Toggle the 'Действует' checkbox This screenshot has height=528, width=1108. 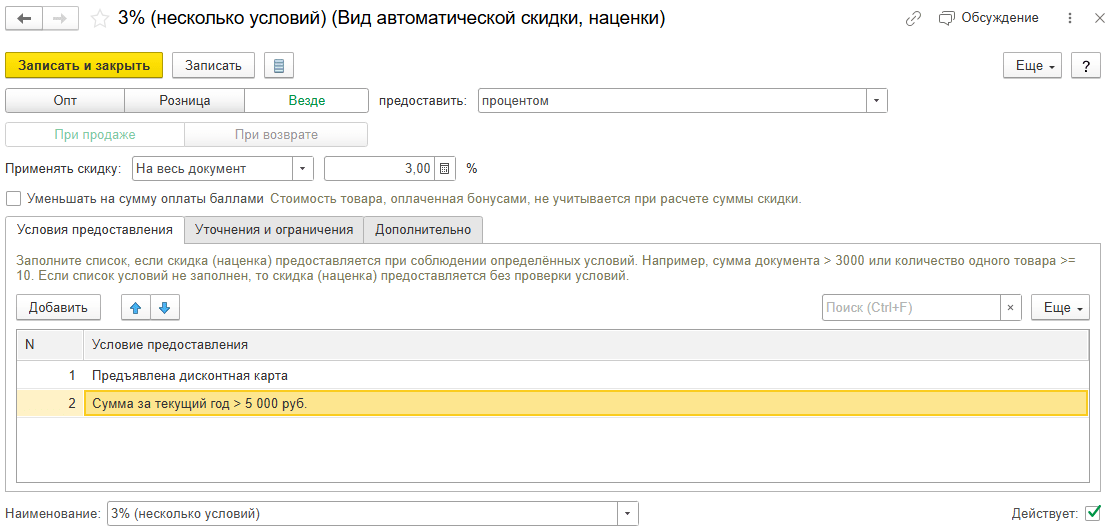pyautogui.click(x=1092, y=513)
